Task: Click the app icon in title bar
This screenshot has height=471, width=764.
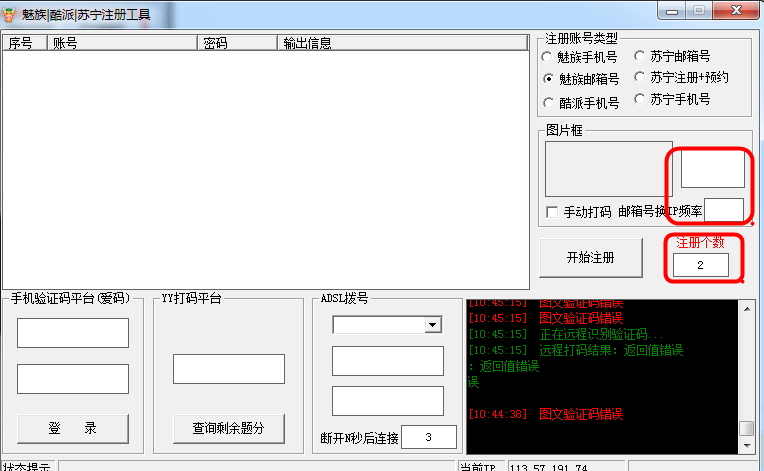Action: (x=9, y=15)
